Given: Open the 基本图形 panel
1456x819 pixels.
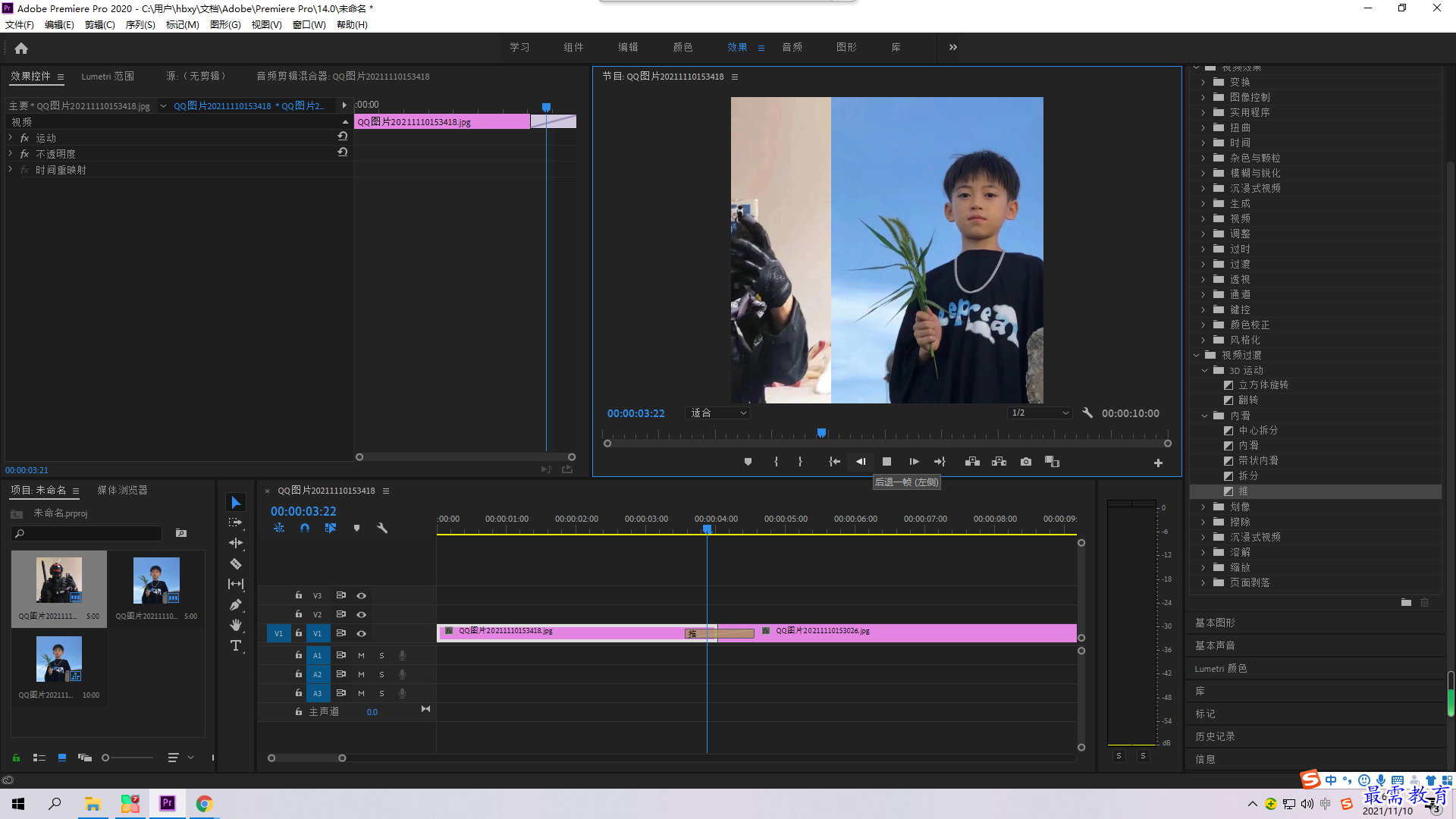Looking at the screenshot, I should pyautogui.click(x=1215, y=623).
